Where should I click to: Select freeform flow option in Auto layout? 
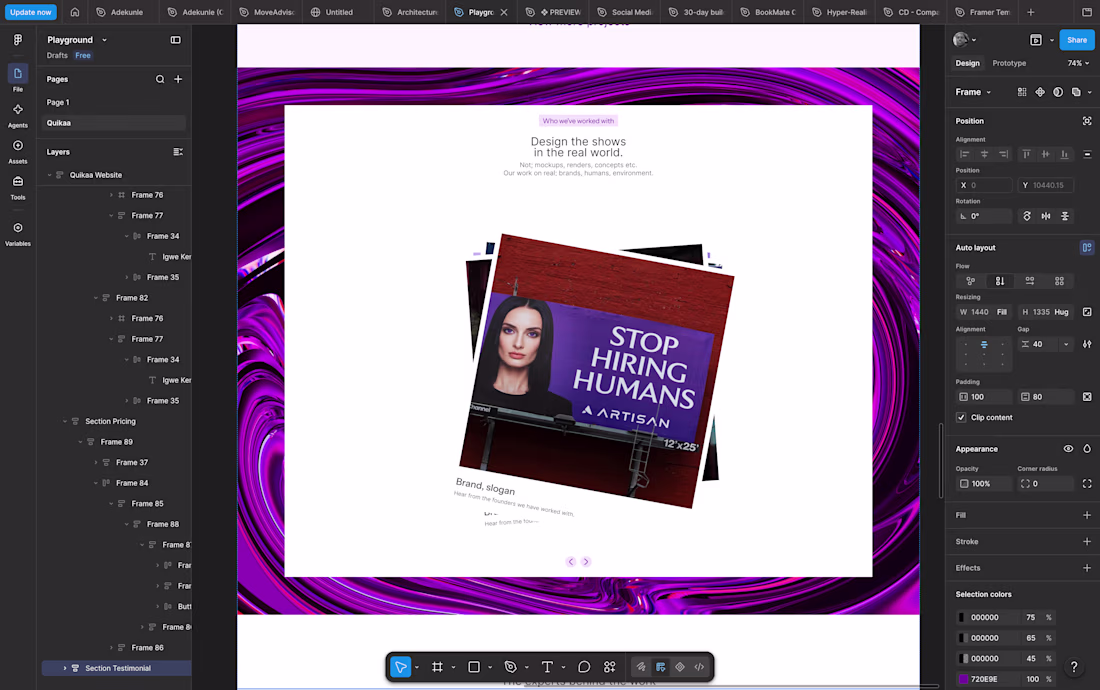(970, 280)
